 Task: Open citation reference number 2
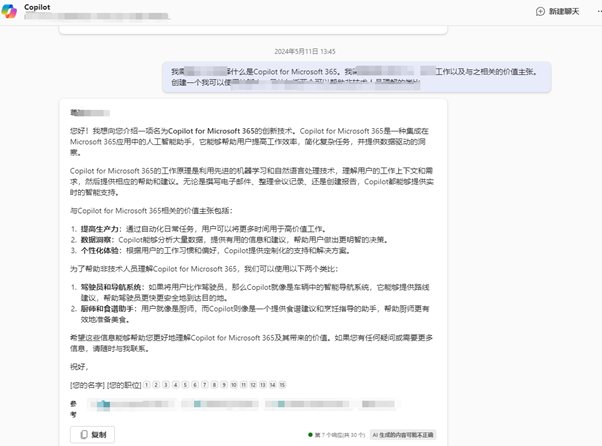[x=156, y=385]
